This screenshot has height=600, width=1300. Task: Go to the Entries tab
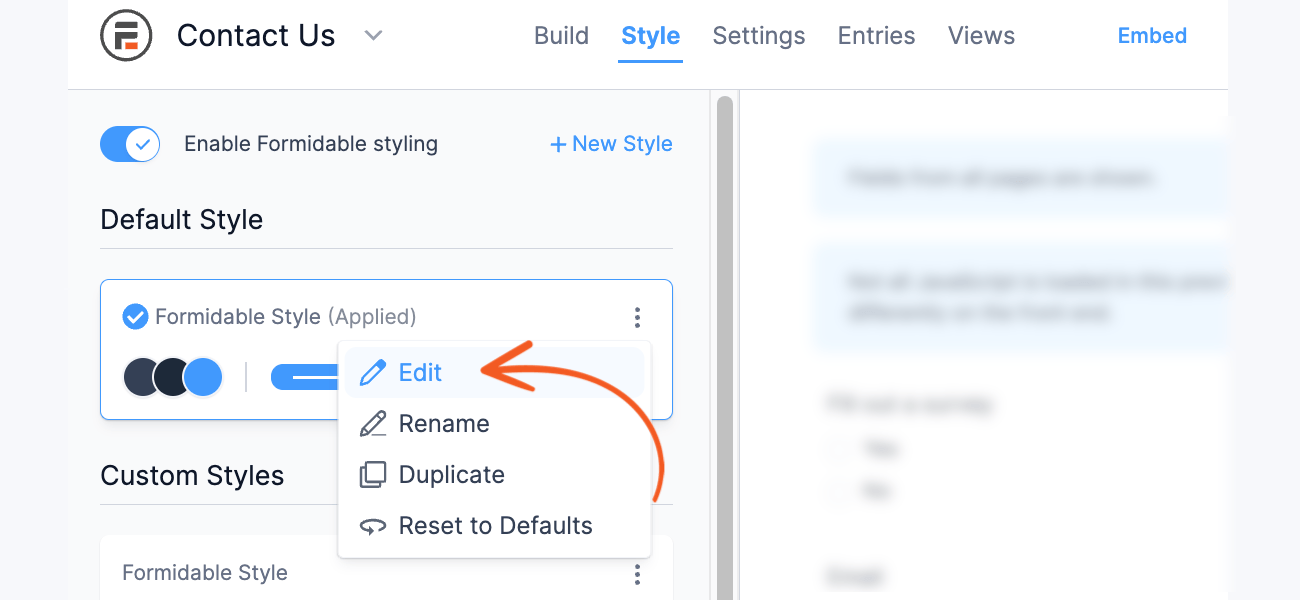click(x=876, y=36)
